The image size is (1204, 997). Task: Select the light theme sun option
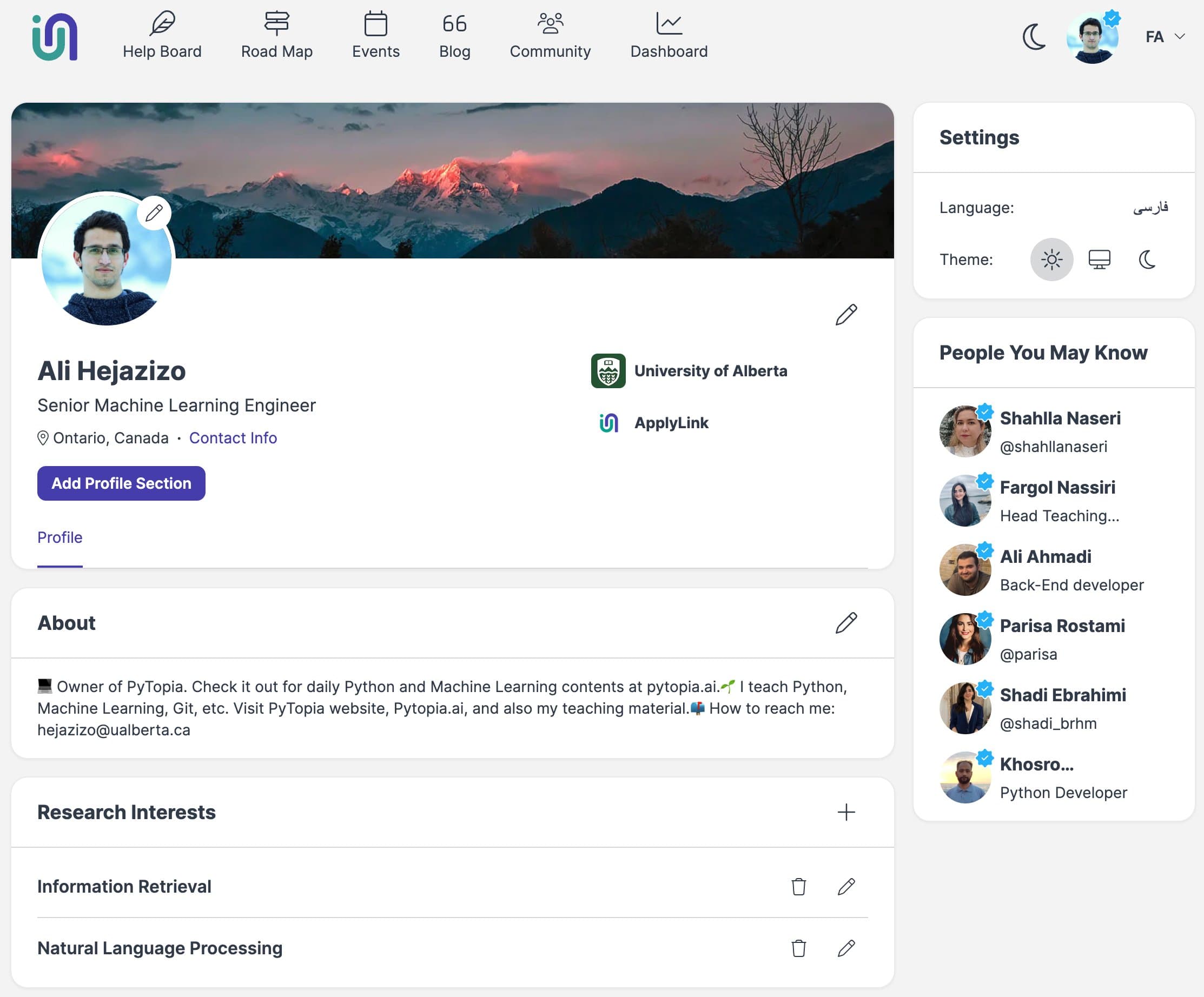point(1051,260)
